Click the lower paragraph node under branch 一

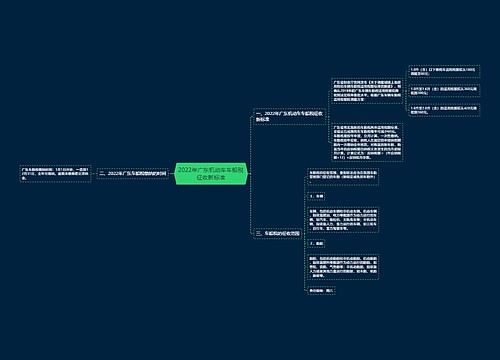coord(367,142)
